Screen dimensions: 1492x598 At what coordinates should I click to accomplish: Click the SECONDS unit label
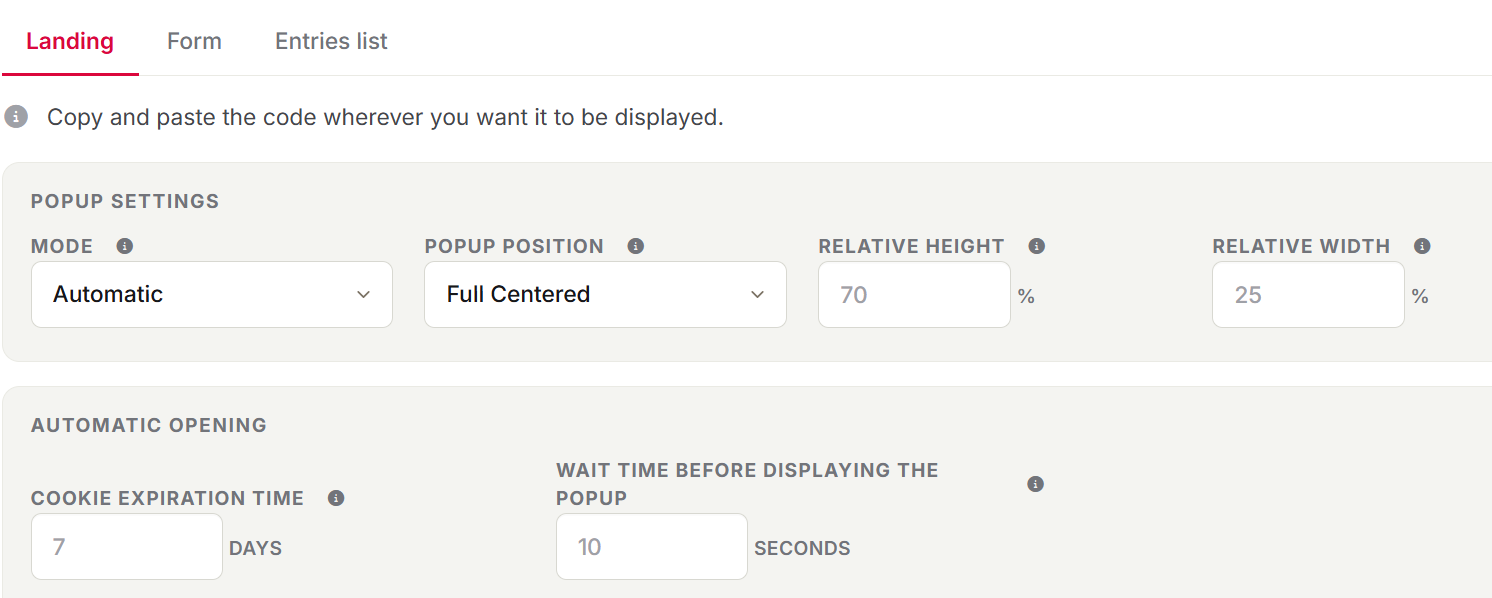point(803,548)
